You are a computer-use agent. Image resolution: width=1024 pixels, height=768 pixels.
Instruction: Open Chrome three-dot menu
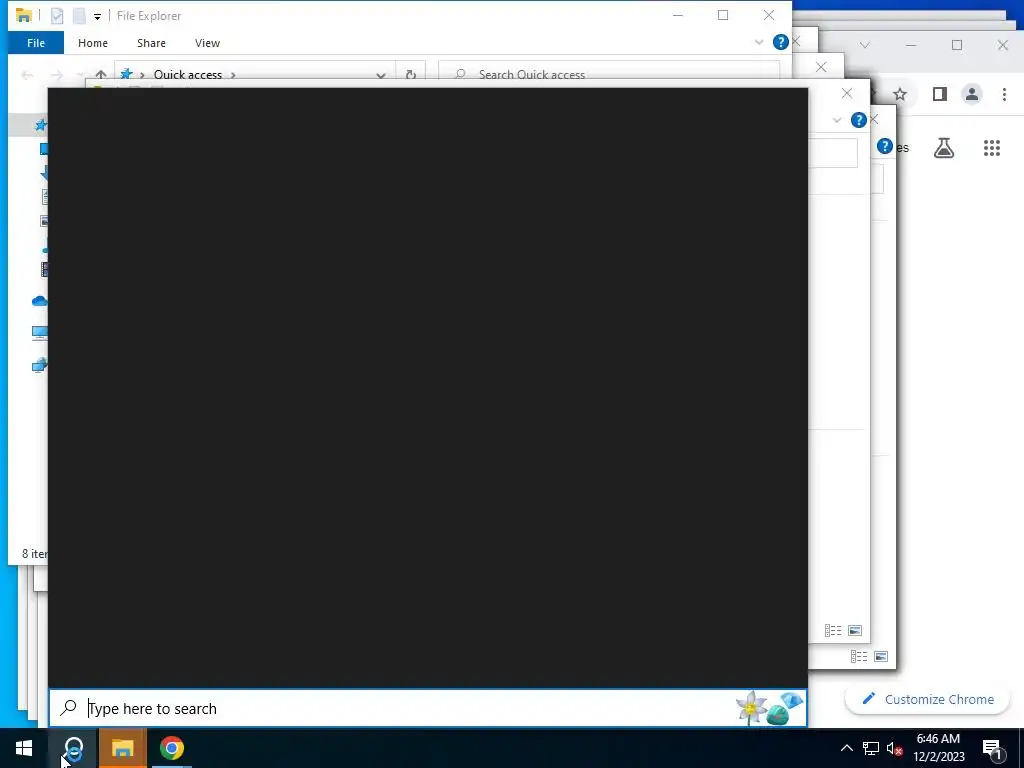click(x=1004, y=95)
